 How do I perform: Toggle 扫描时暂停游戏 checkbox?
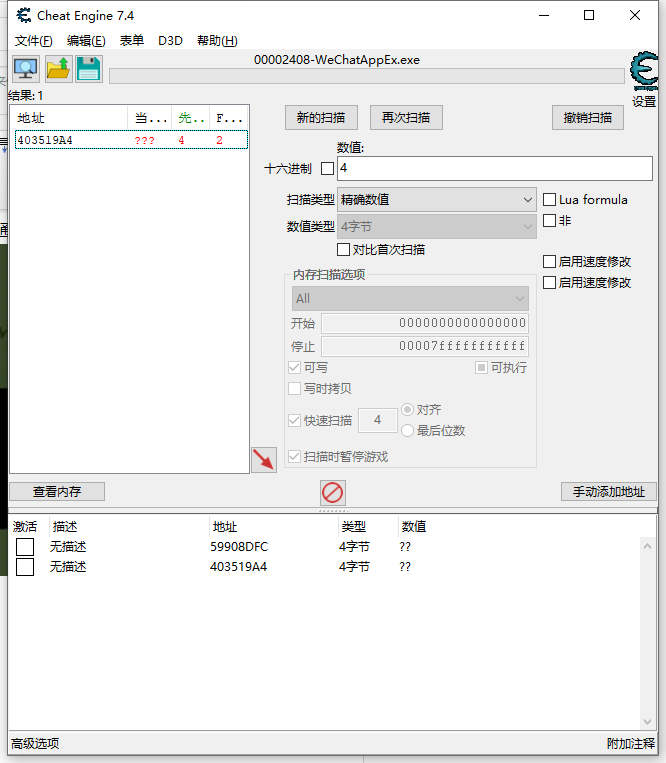pyautogui.click(x=294, y=456)
